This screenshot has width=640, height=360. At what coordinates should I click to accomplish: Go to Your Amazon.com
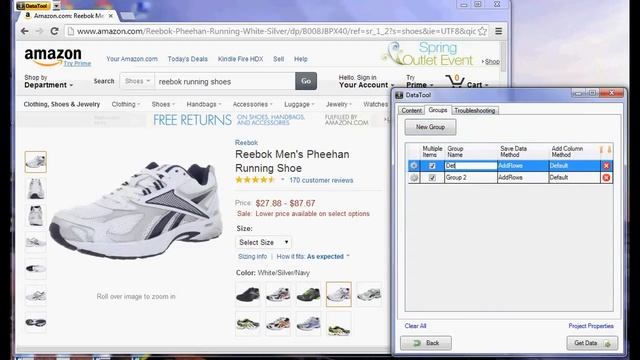(132, 59)
